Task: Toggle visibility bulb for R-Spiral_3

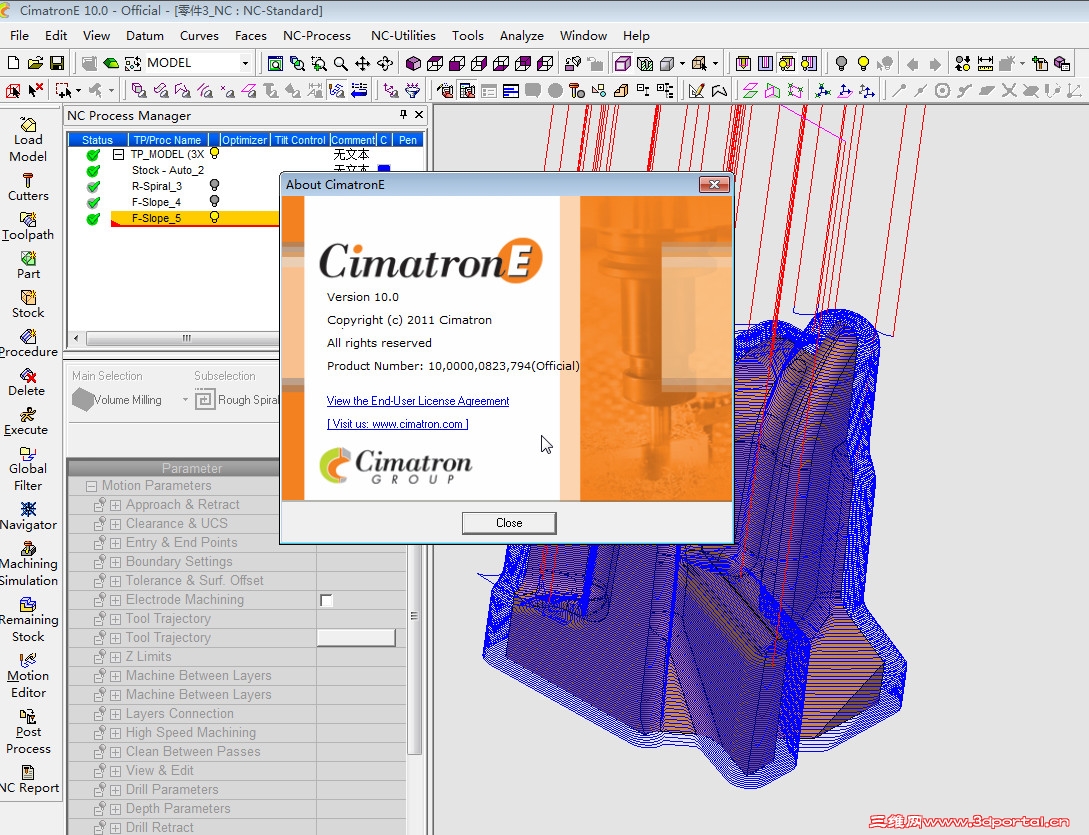Action: pyautogui.click(x=215, y=185)
